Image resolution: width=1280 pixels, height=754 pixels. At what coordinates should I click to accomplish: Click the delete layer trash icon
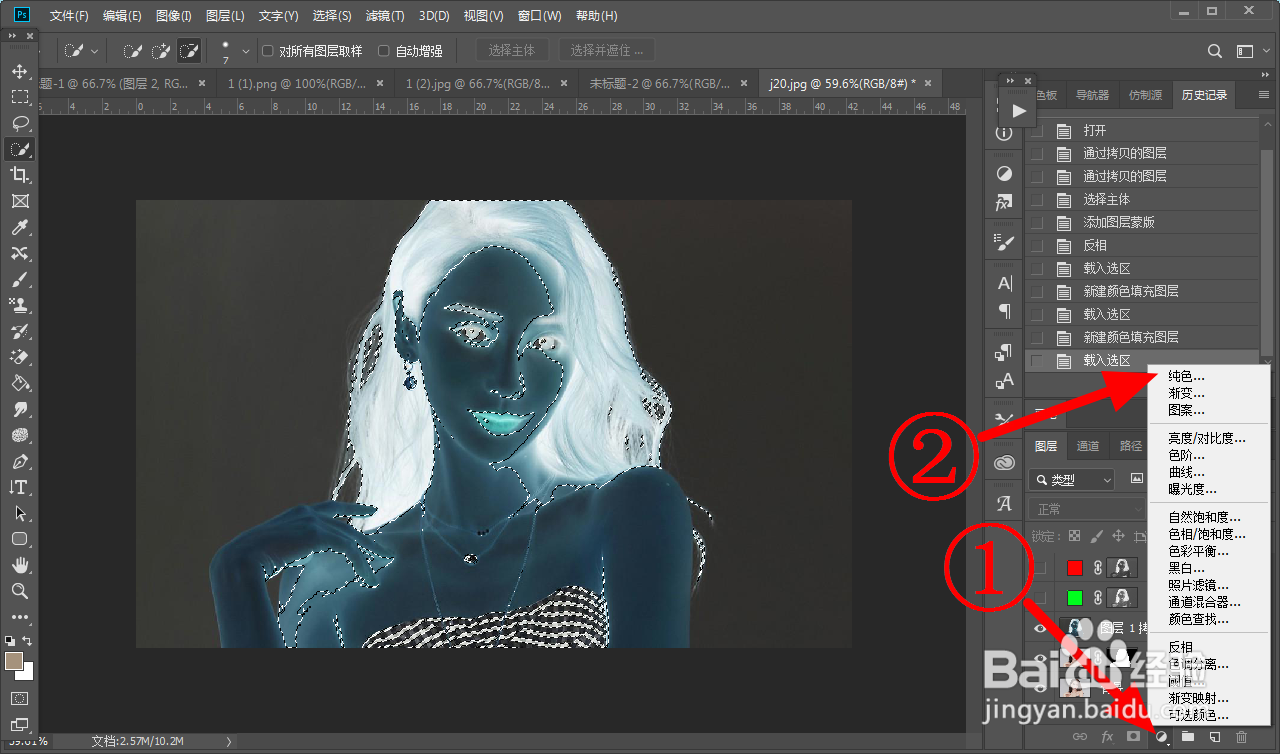coord(1241,737)
